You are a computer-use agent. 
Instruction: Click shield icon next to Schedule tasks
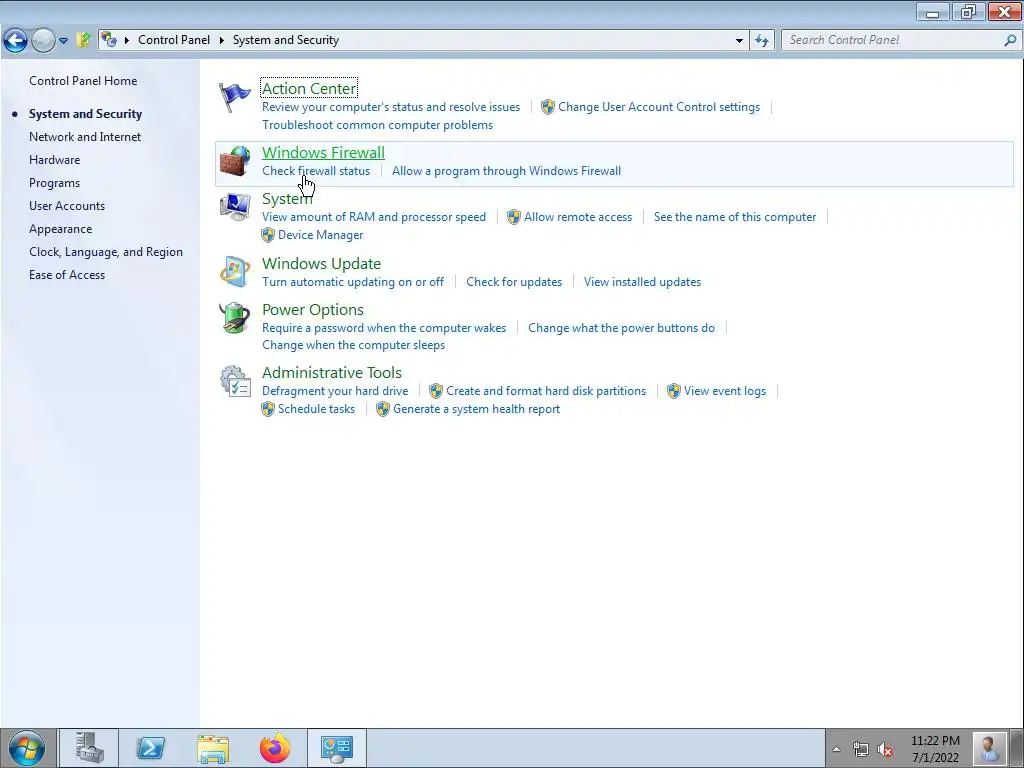coord(268,409)
